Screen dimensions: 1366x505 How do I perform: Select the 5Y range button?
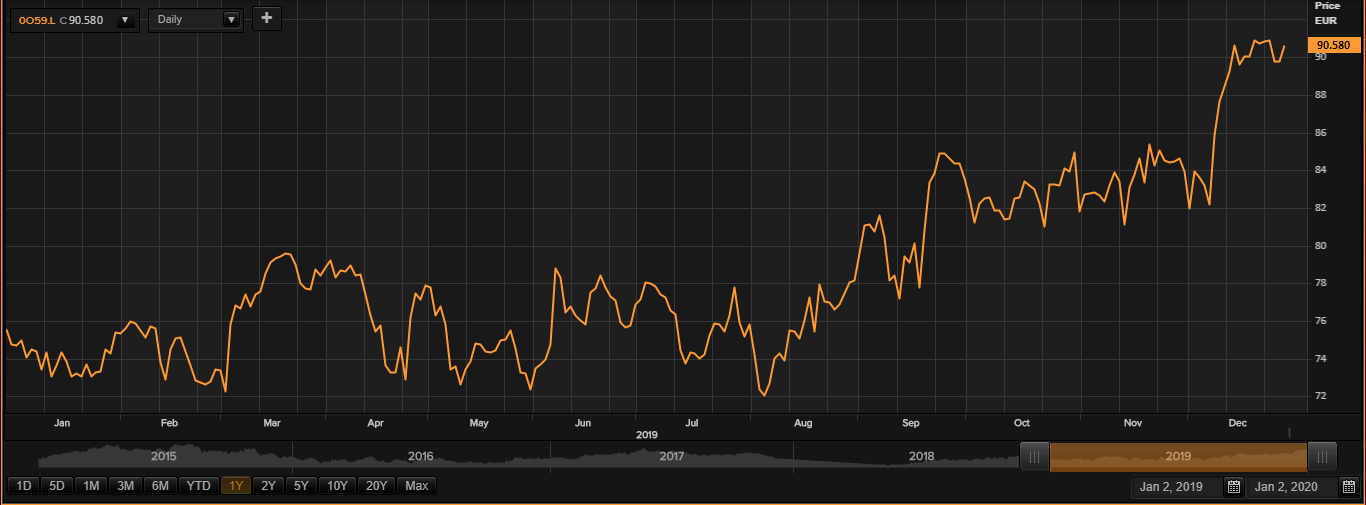pyautogui.click(x=300, y=486)
